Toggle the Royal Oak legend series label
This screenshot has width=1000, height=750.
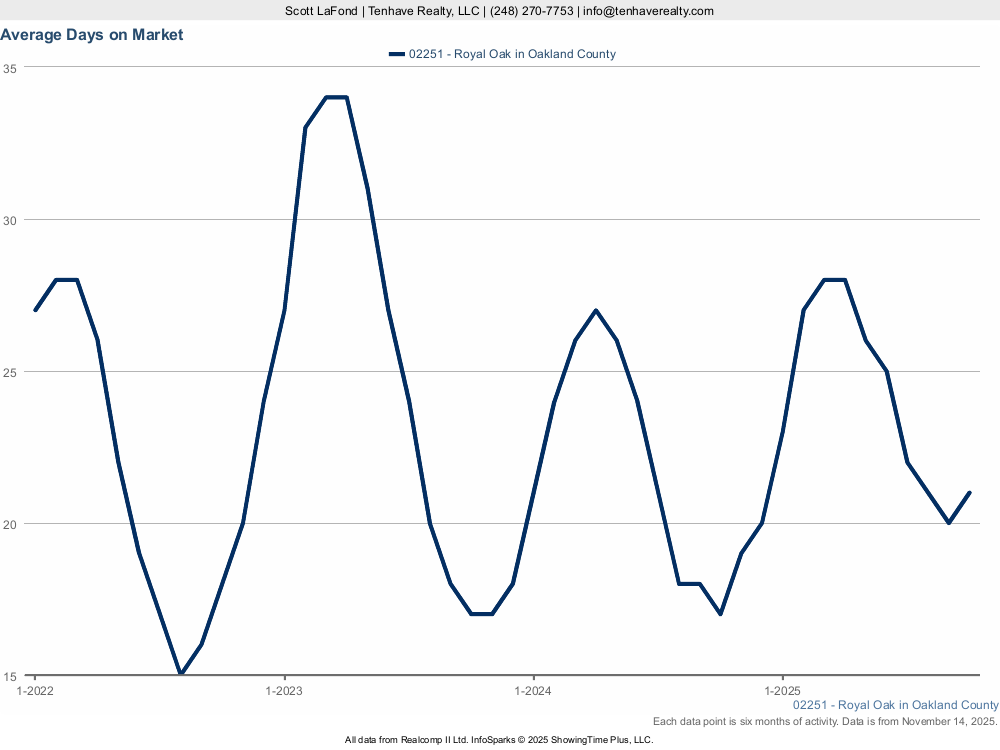coord(512,54)
